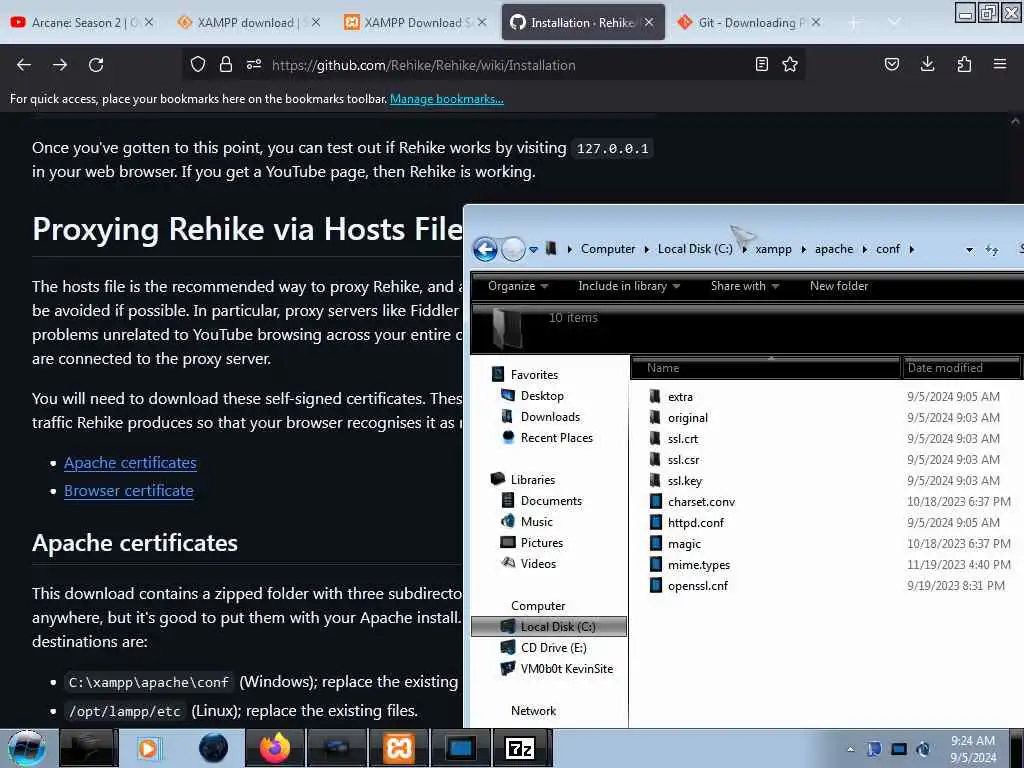Go back in Firefox
Screen dimensions: 1024x768
coord(24,65)
